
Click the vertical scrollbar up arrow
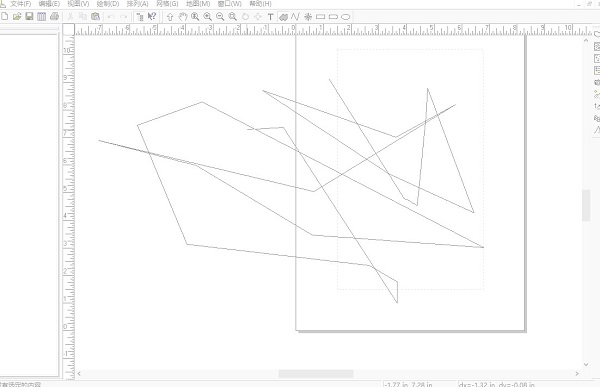pyautogui.click(x=586, y=40)
